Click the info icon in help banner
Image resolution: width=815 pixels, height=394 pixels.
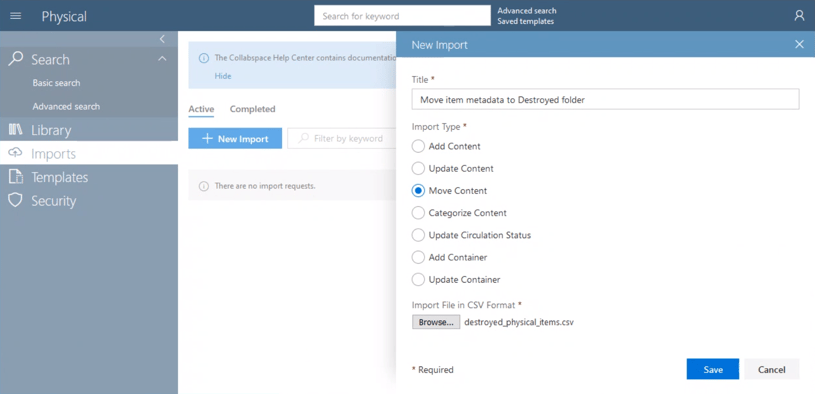(x=204, y=58)
